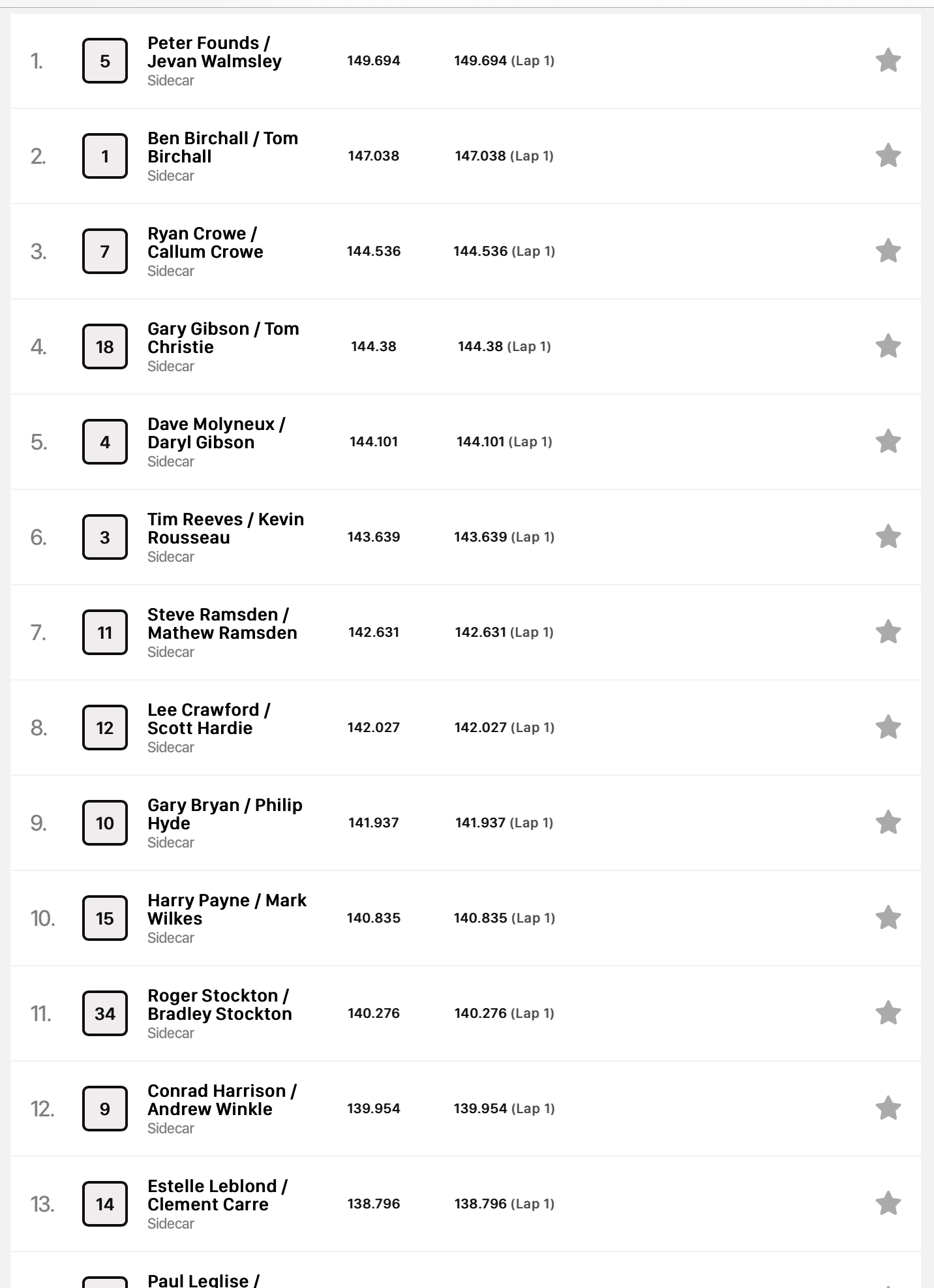Open Ben Birchall / Tom Birchall competitor name
This screenshot has width=934, height=1288.
[222, 147]
